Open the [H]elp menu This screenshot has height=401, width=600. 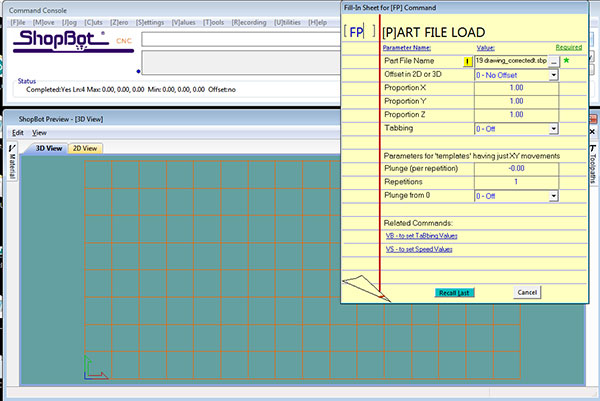317,23
